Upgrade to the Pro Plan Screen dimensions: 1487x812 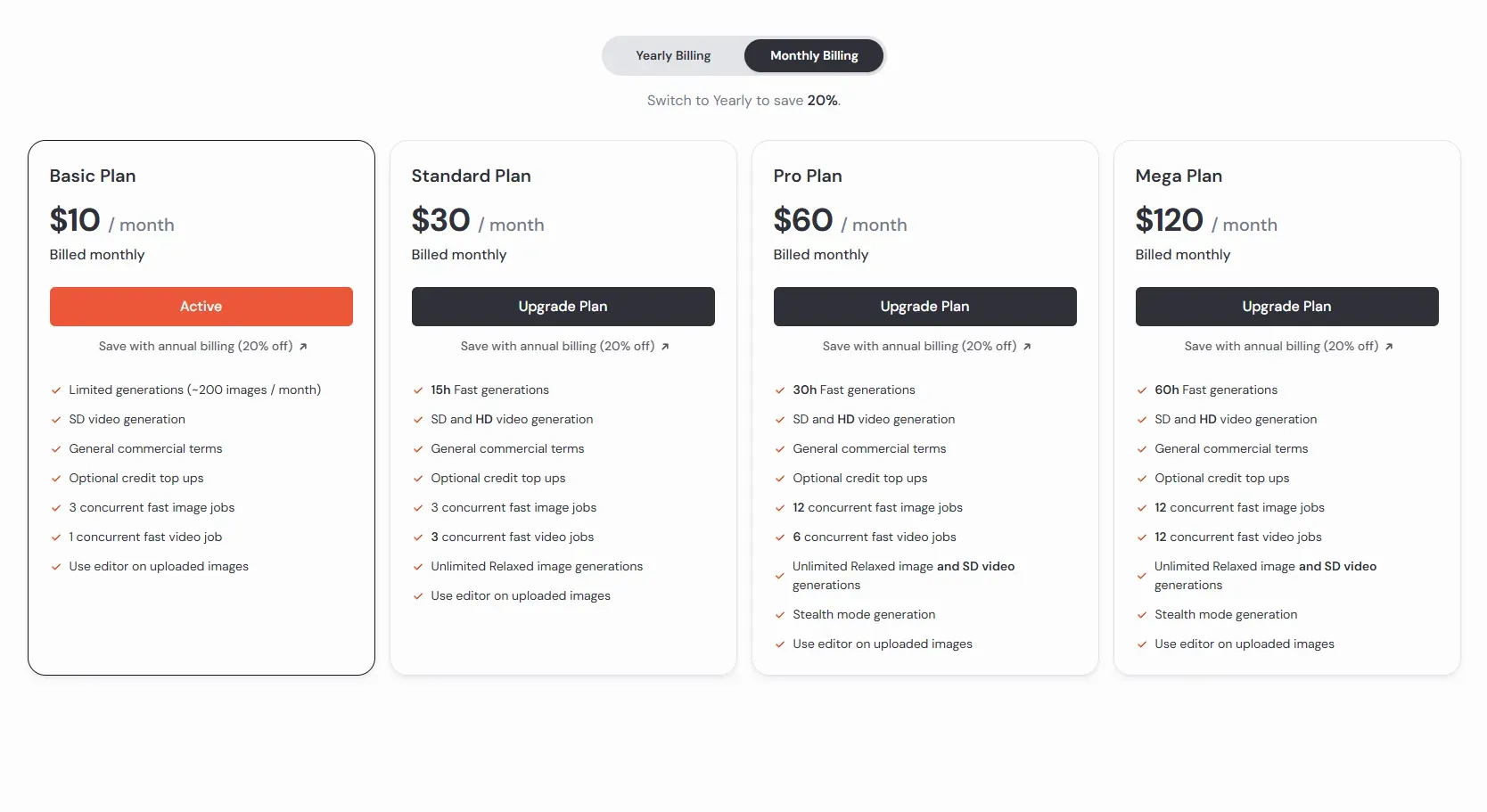925,307
